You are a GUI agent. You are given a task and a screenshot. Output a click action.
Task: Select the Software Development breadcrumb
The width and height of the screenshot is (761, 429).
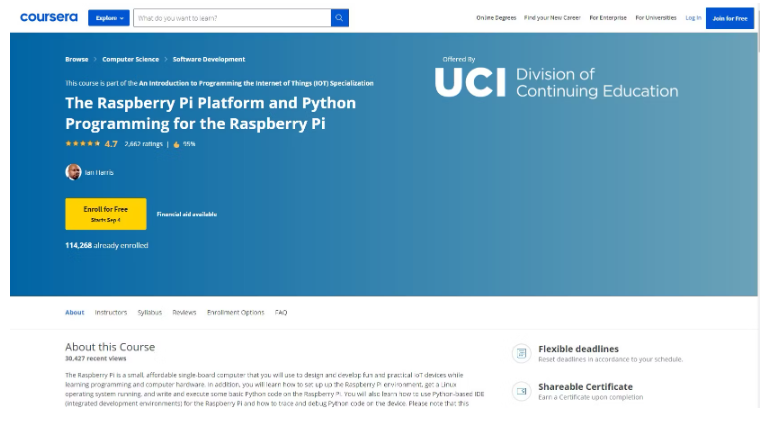(x=209, y=59)
